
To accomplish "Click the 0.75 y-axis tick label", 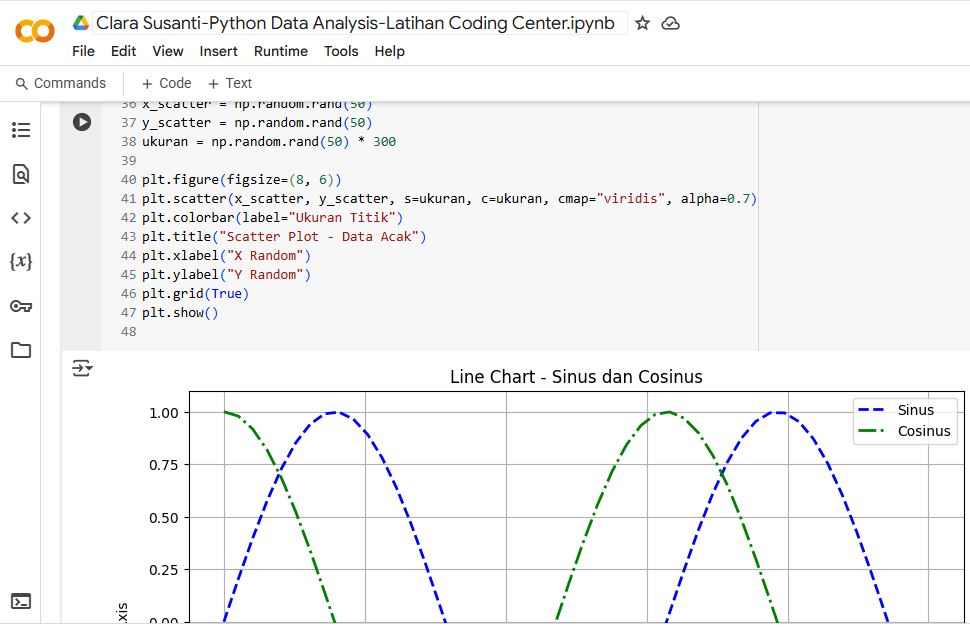I will pos(164,465).
